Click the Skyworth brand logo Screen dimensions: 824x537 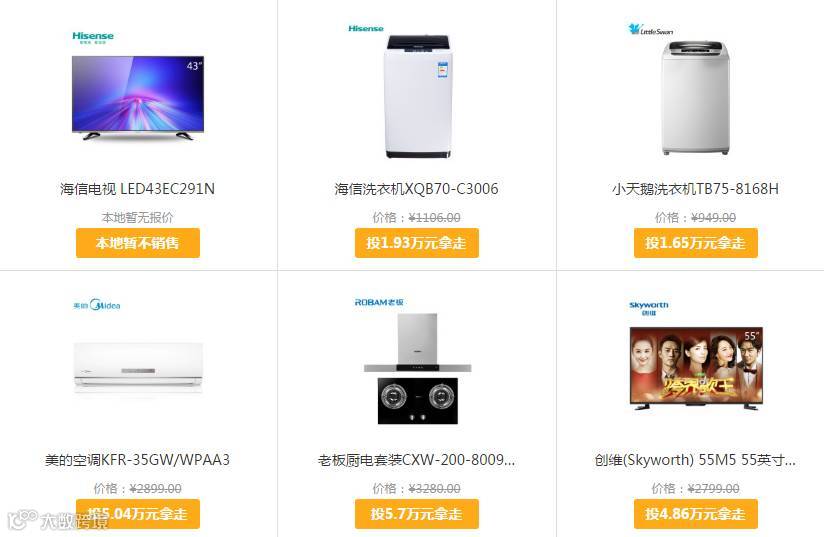coord(648,308)
